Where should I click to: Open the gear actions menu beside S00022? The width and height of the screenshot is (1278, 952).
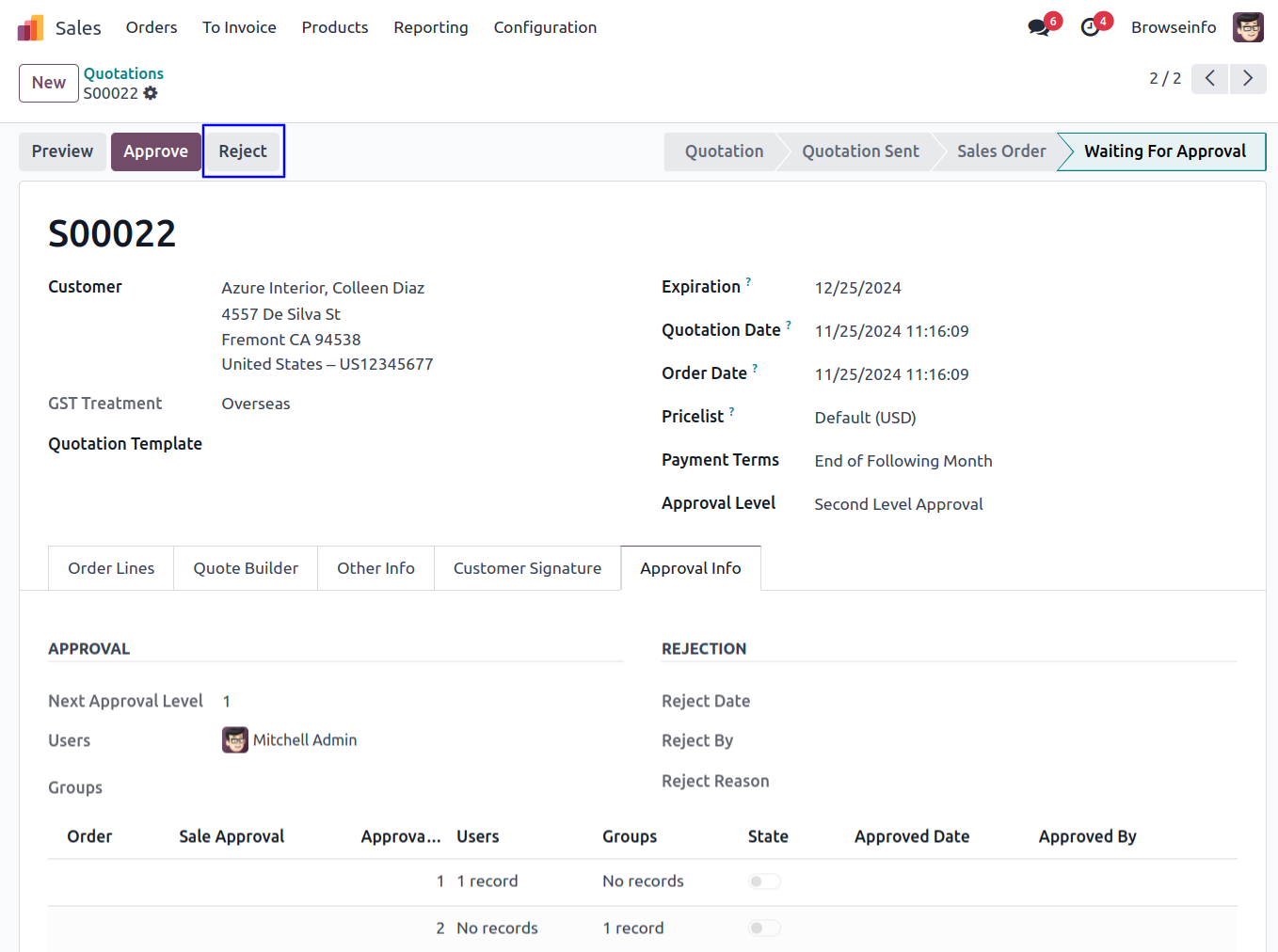(151, 93)
